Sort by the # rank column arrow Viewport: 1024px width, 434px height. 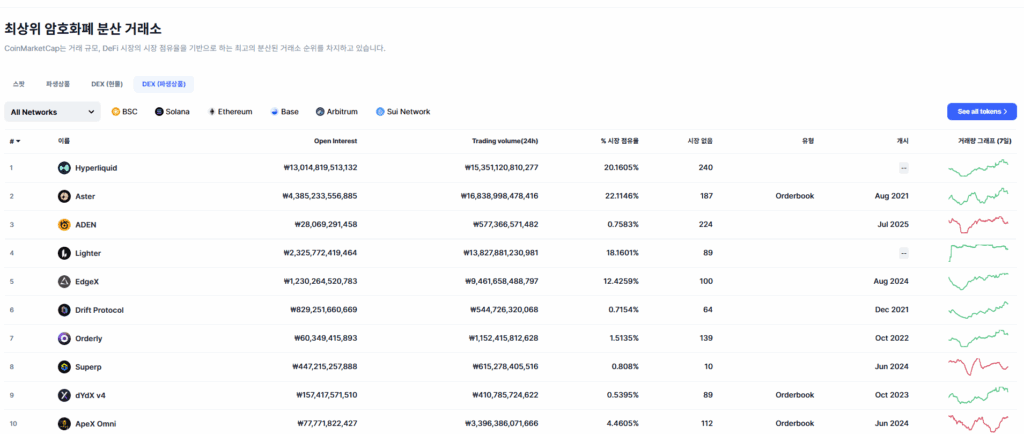tap(18, 141)
